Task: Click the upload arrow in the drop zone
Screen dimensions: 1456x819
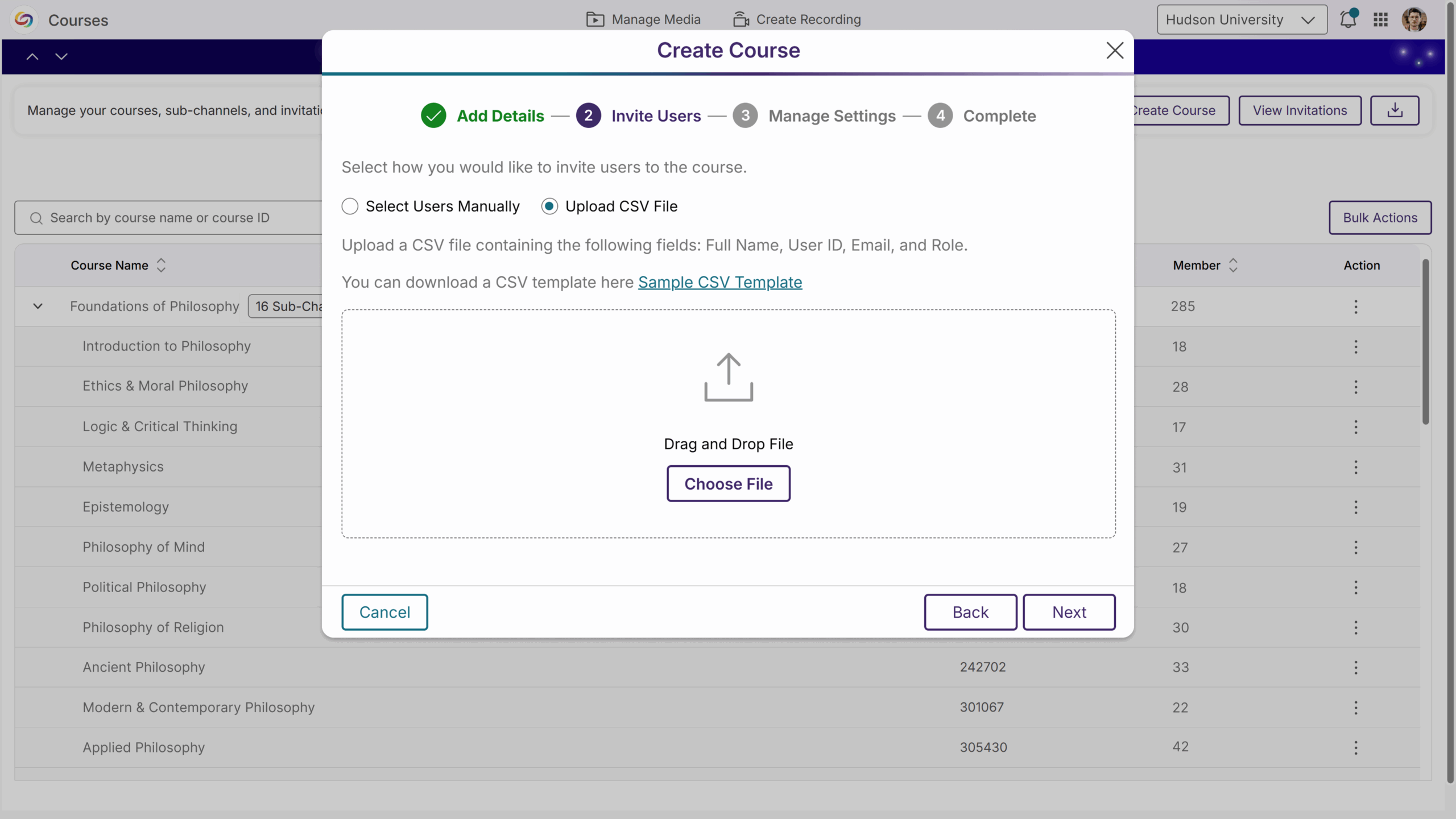Action: tap(729, 377)
